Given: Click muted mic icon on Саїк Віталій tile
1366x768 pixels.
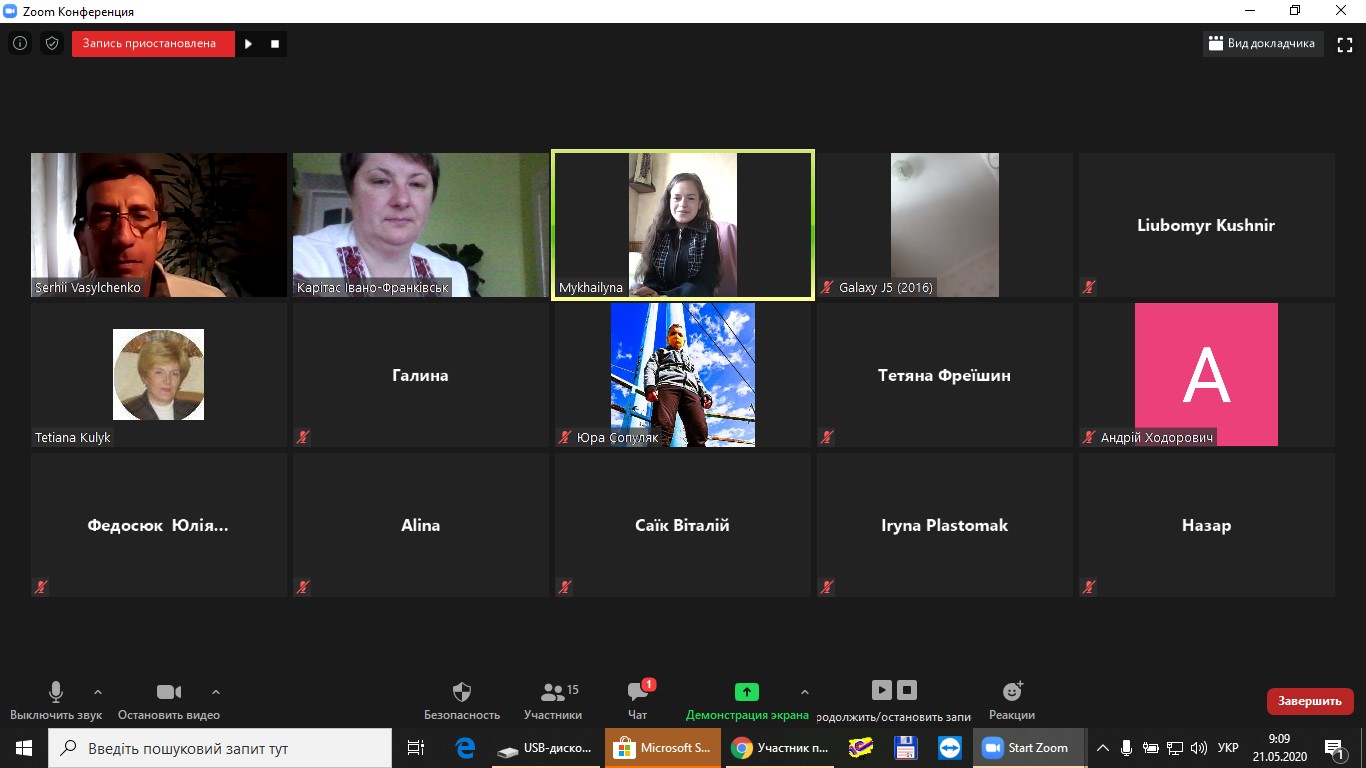Looking at the screenshot, I should pos(565,587).
